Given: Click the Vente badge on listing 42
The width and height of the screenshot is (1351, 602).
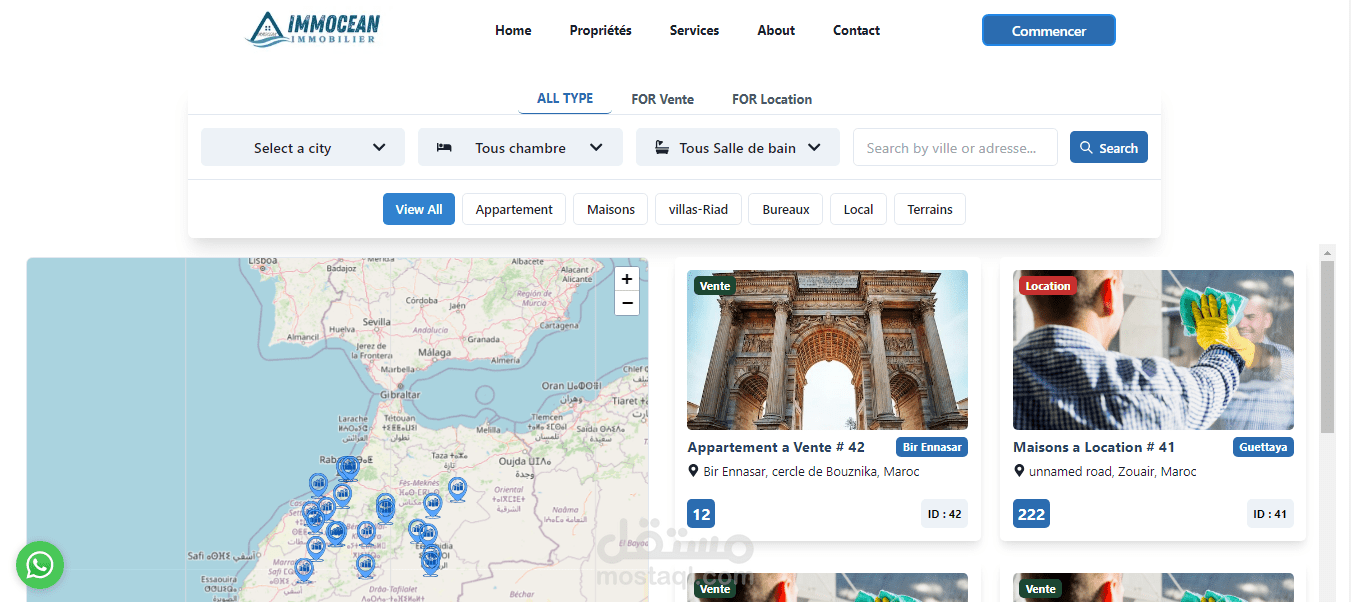Looking at the screenshot, I should pos(715,286).
